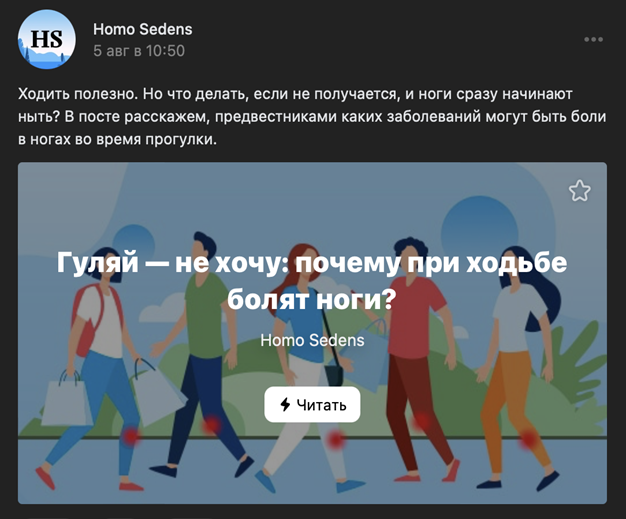626x519 pixels.
Task: Click the lightning bolt icon beside Читать
Action: (x=285, y=404)
